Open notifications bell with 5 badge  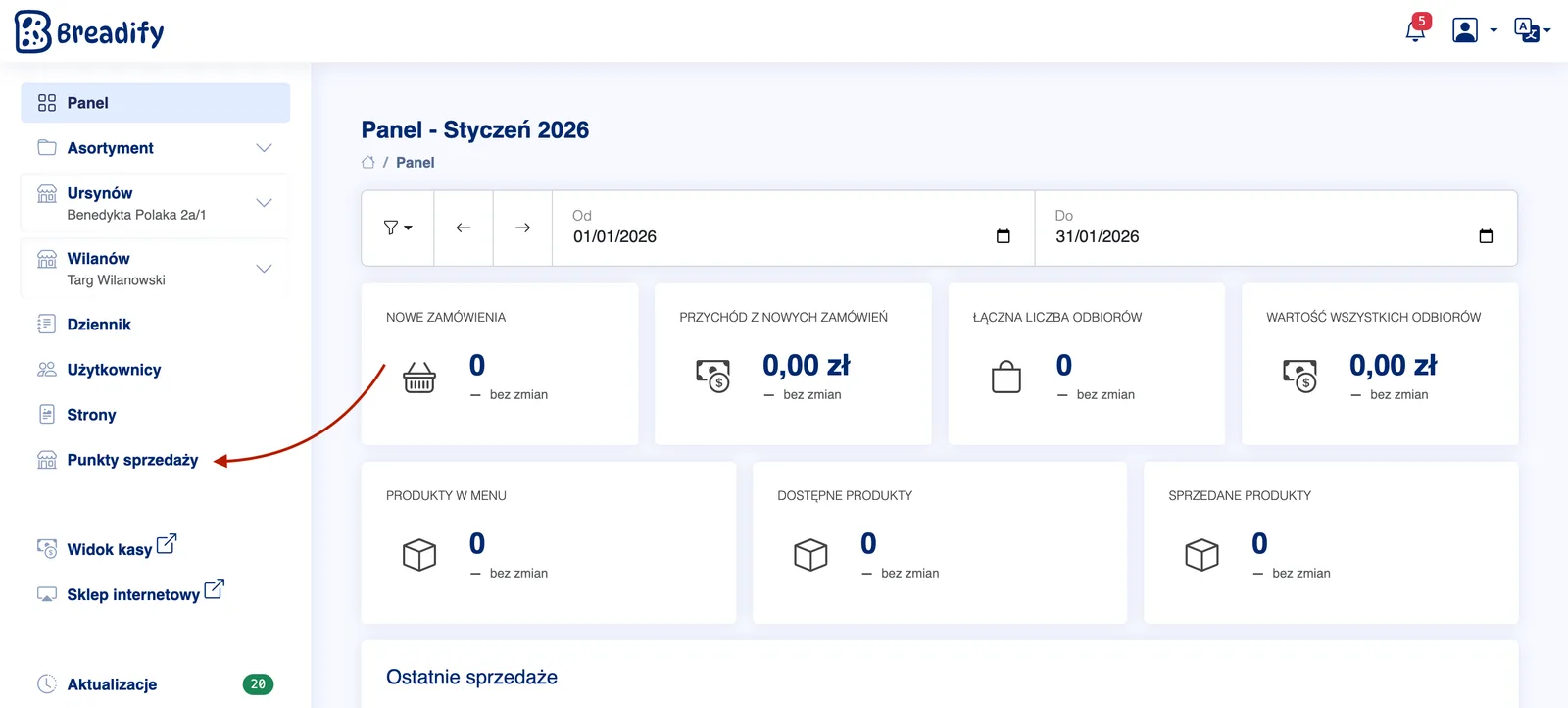tap(1417, 27)
